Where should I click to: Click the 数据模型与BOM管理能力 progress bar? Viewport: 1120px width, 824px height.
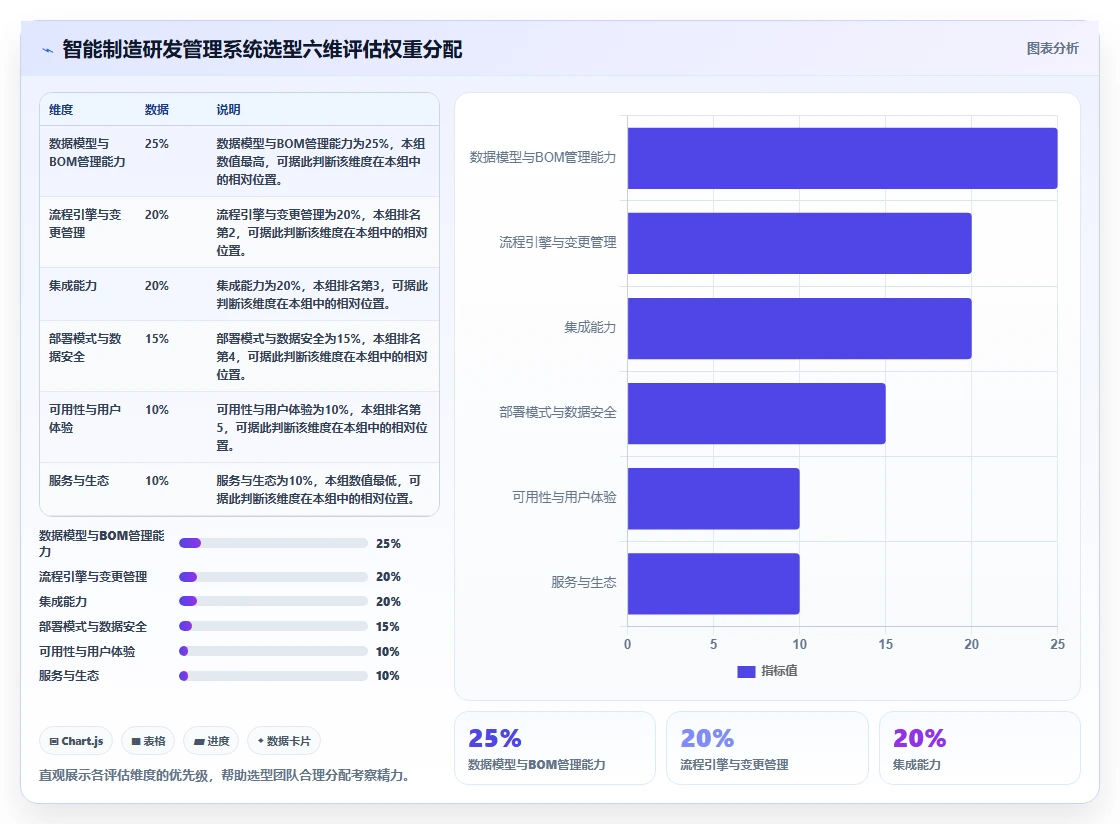(273, 543)
